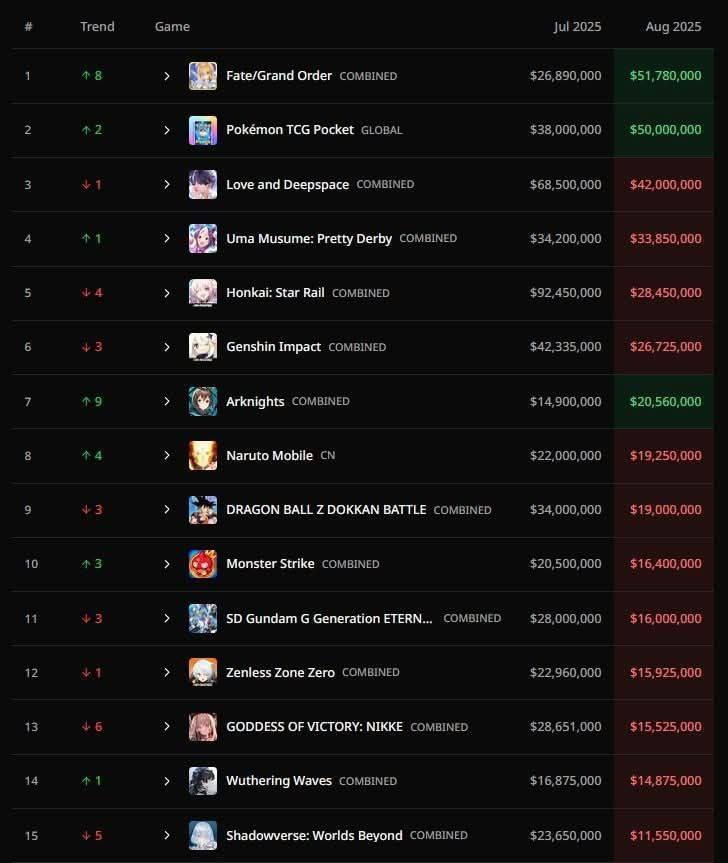Click Pokémon TCG Pocket's $50,000,000 August revenue
728x863 pixels.
point(665,130)
